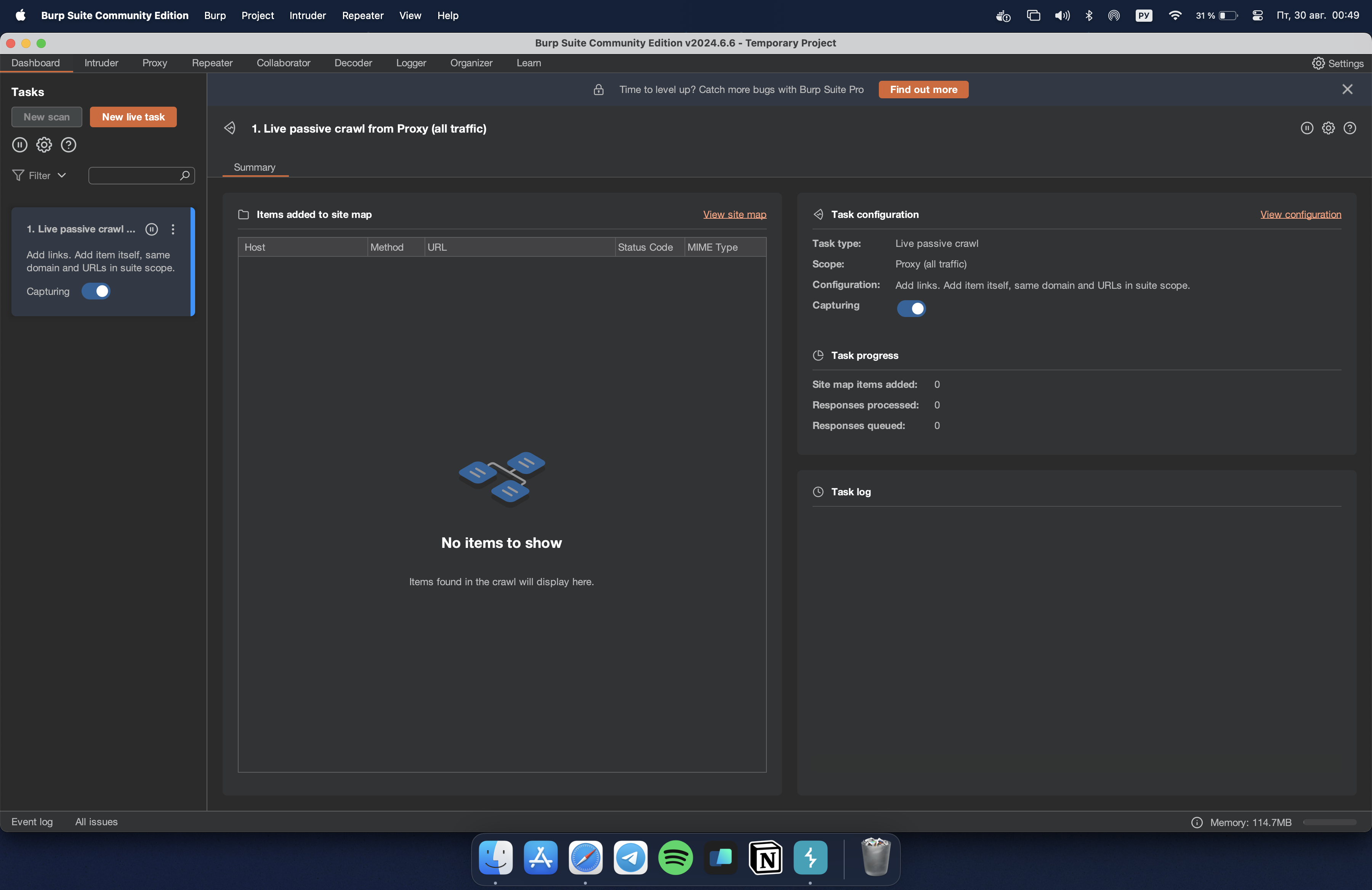Click the New live task button
1372x890 pixels.
[133, 117]
